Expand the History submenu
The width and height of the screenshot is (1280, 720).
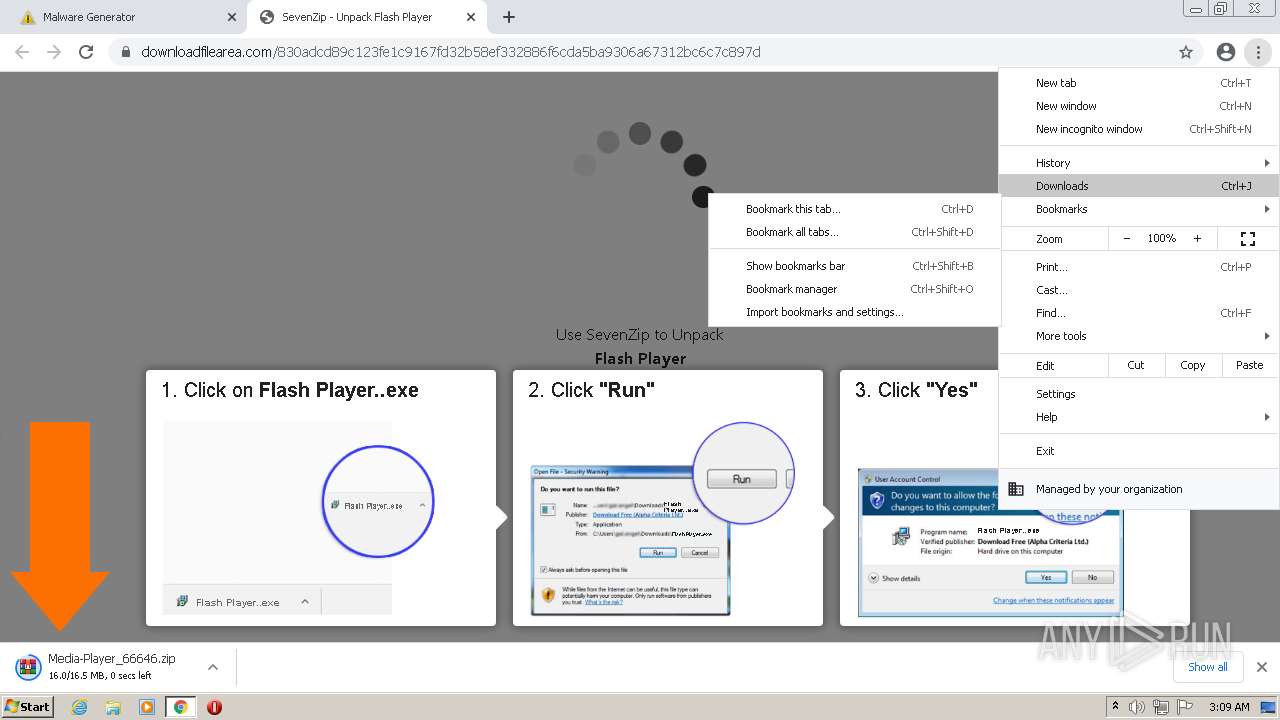[1139, 163]
